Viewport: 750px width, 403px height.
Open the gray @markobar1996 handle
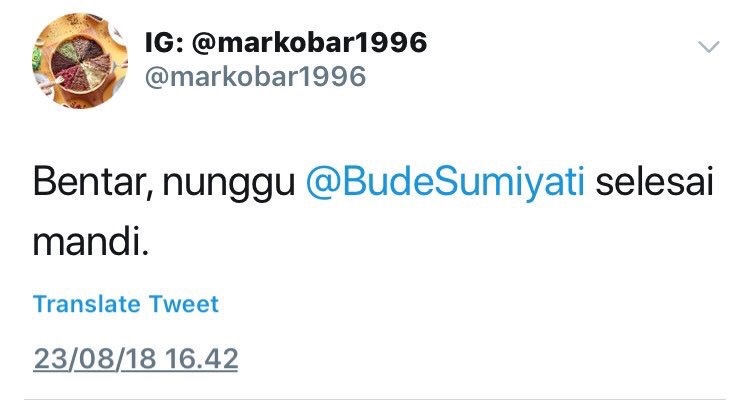255,76
